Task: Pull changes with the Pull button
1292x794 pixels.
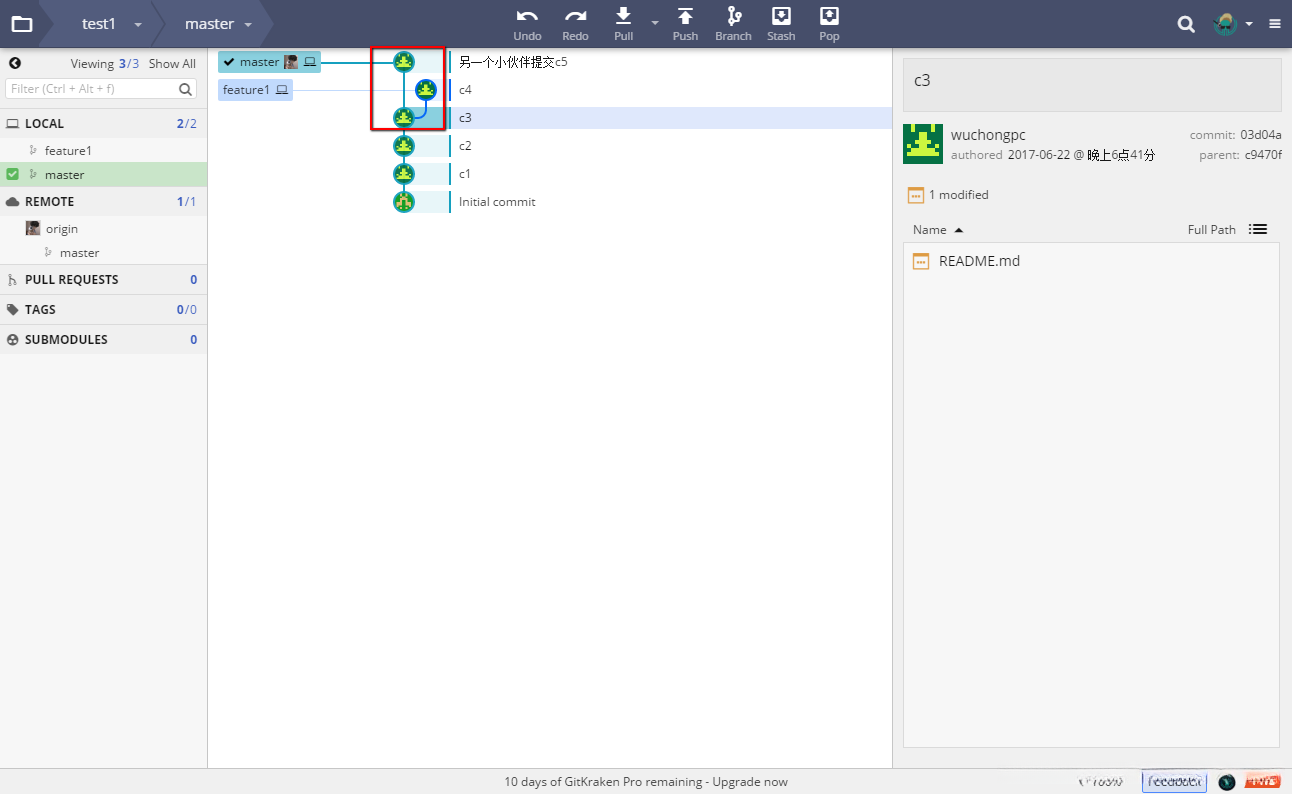Action: click(x=624, y=25)
